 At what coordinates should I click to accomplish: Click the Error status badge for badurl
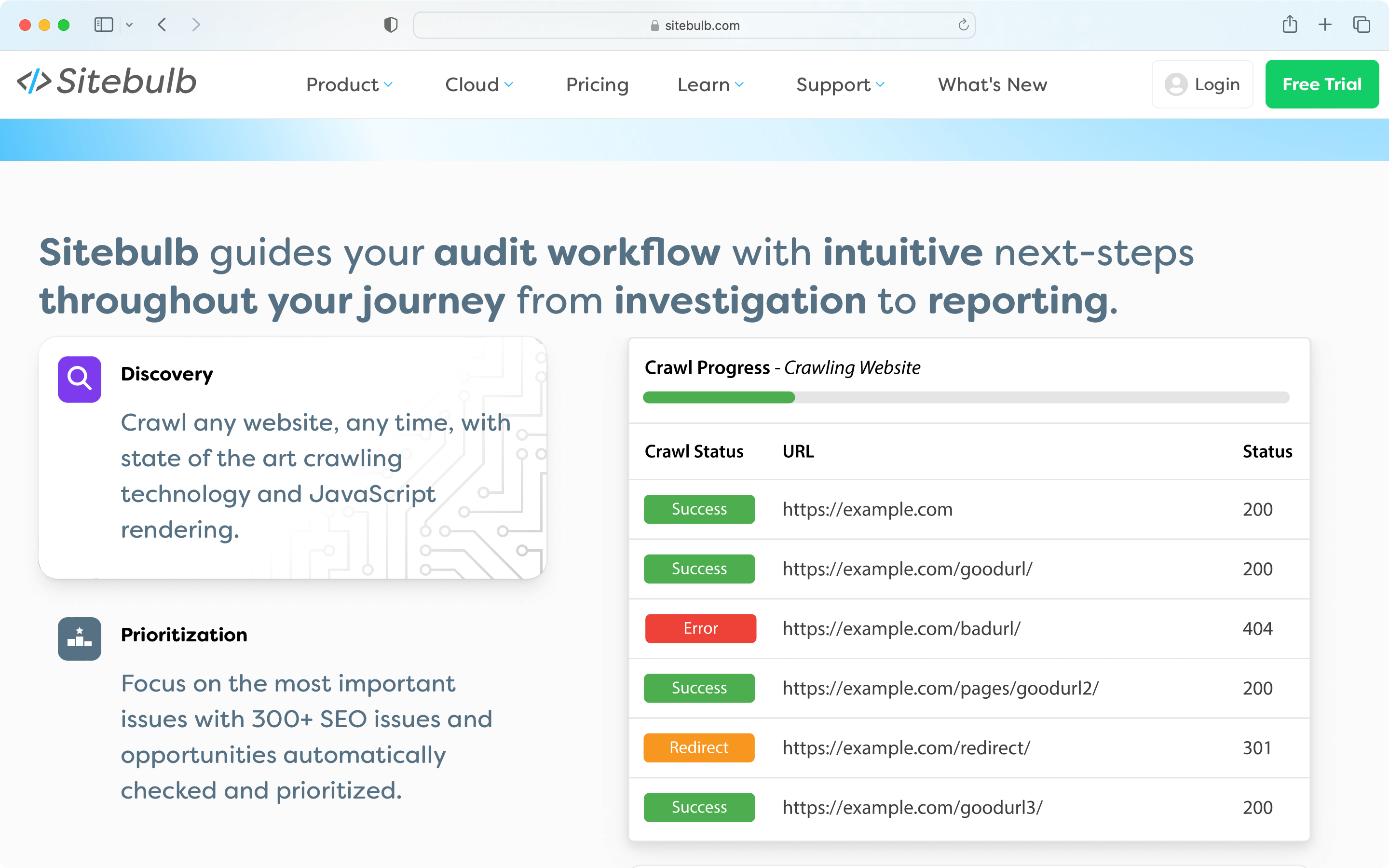click(x=700, y=628)
